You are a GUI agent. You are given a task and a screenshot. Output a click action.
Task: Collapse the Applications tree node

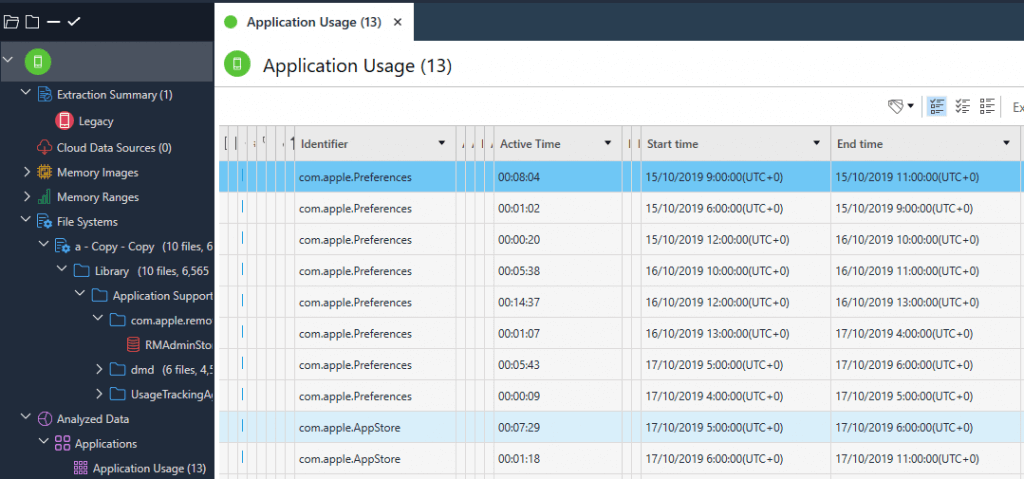click(x=44, y=441)
